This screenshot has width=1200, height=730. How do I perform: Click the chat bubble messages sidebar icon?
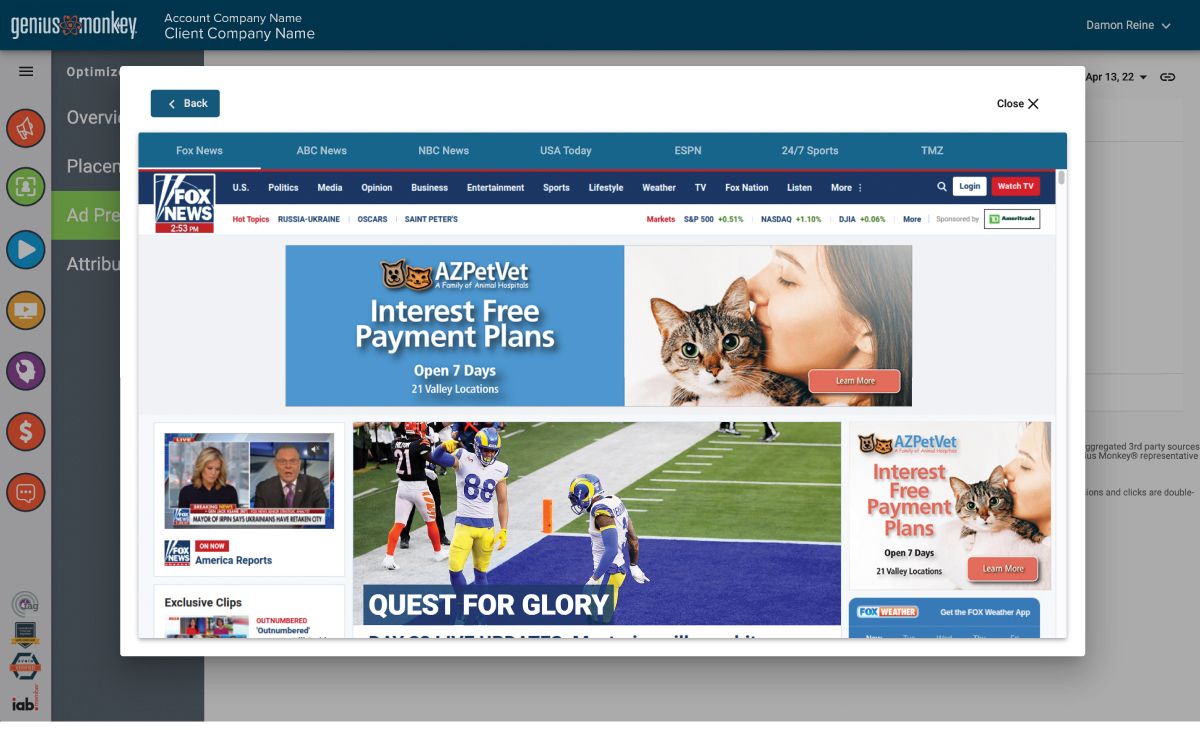click(26, 492)
